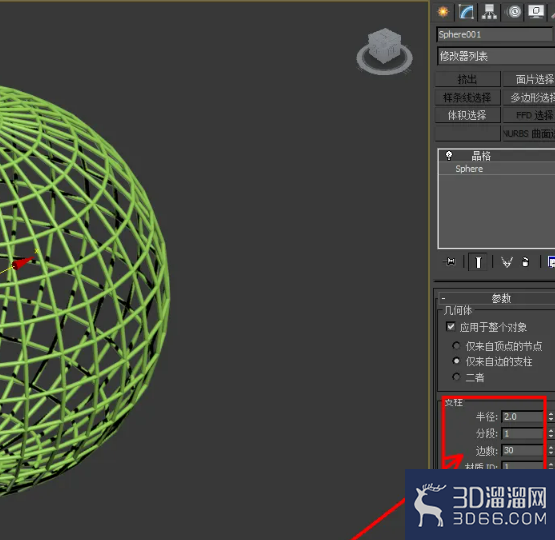Image resolution: width=555 pixels, height=540 pixels.
Task: Click the 半径 spinner arrows
Action: 551,417
